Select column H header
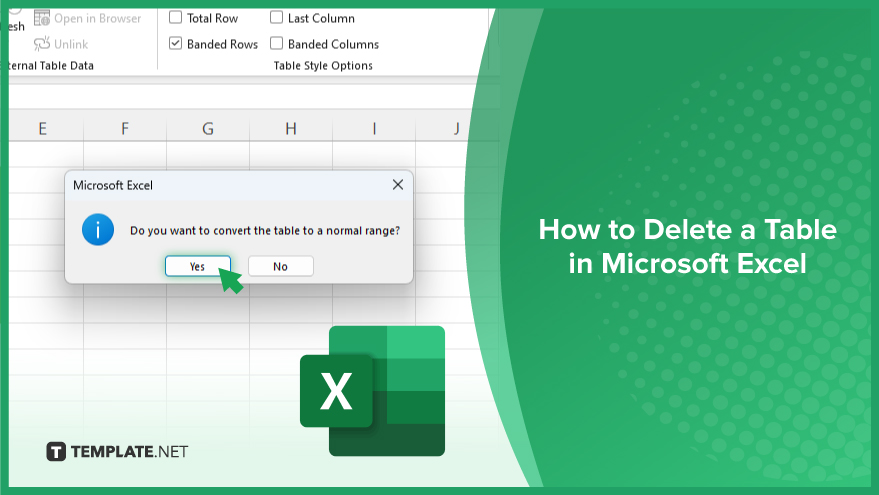Image resolution: width=879 pixels, height=495 pixels. (x=291, y=128)
